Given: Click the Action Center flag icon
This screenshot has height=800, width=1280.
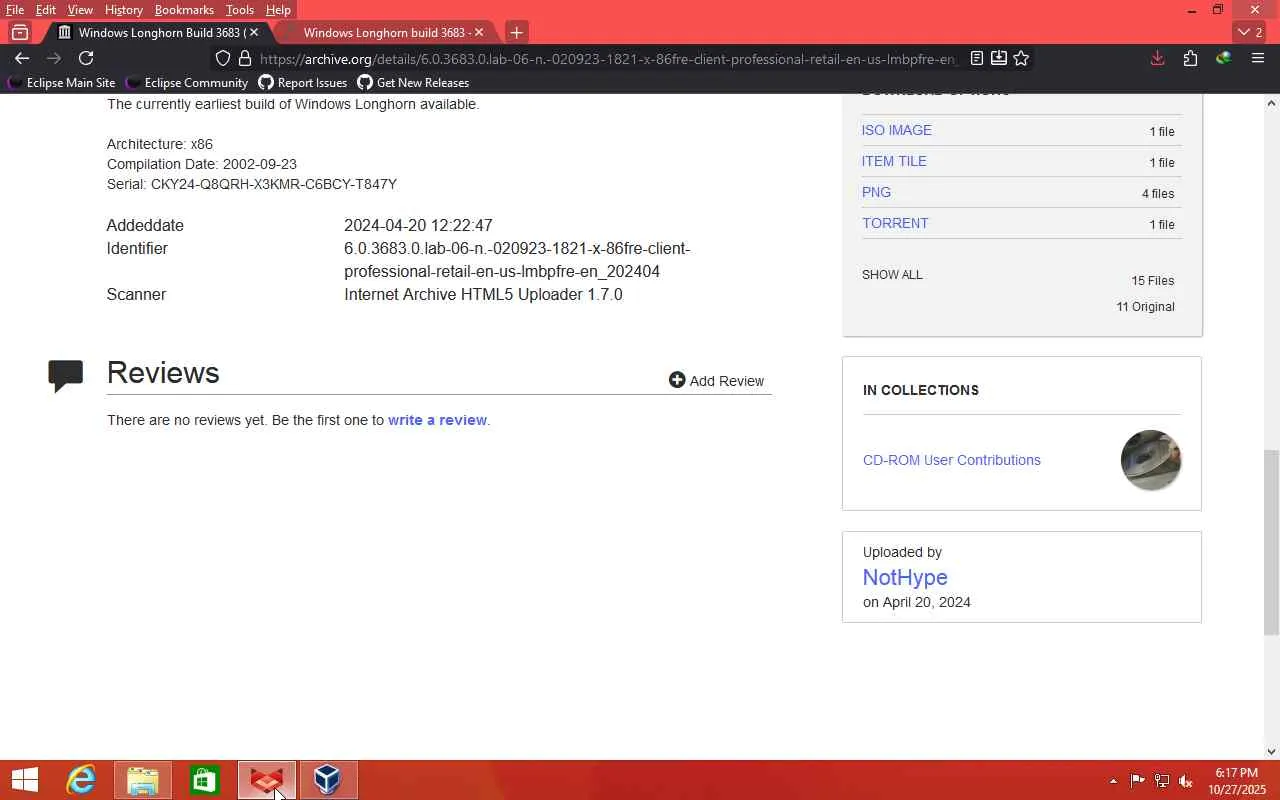Looking at the screenshot, I should click(x=1138, y=781).
